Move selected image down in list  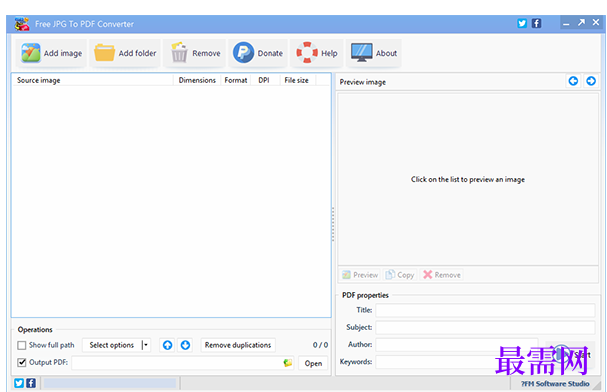(185, 345)
